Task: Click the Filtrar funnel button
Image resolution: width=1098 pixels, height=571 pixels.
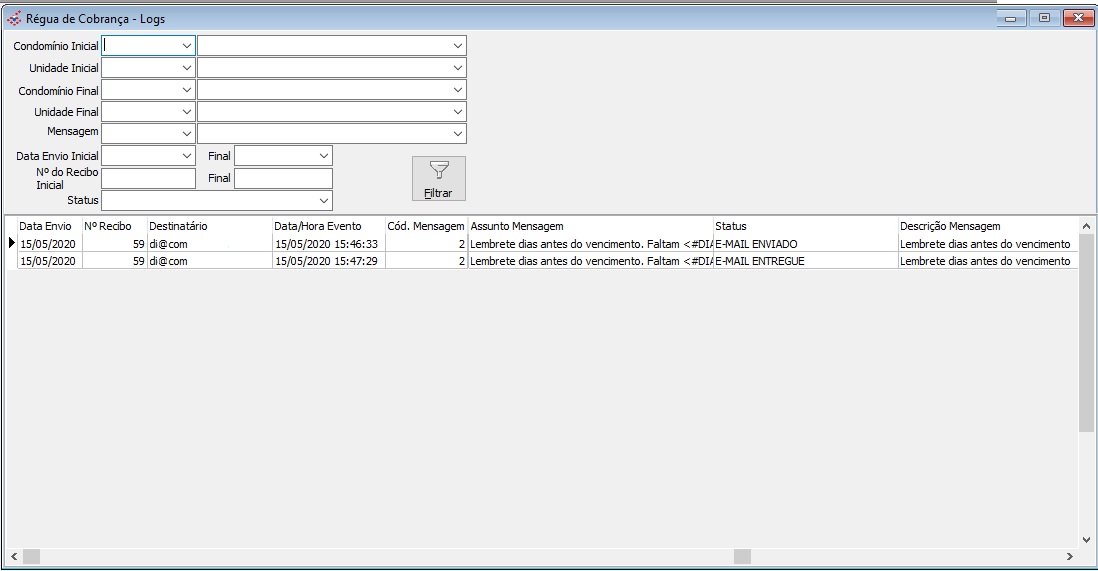Action: click(438, 178)
